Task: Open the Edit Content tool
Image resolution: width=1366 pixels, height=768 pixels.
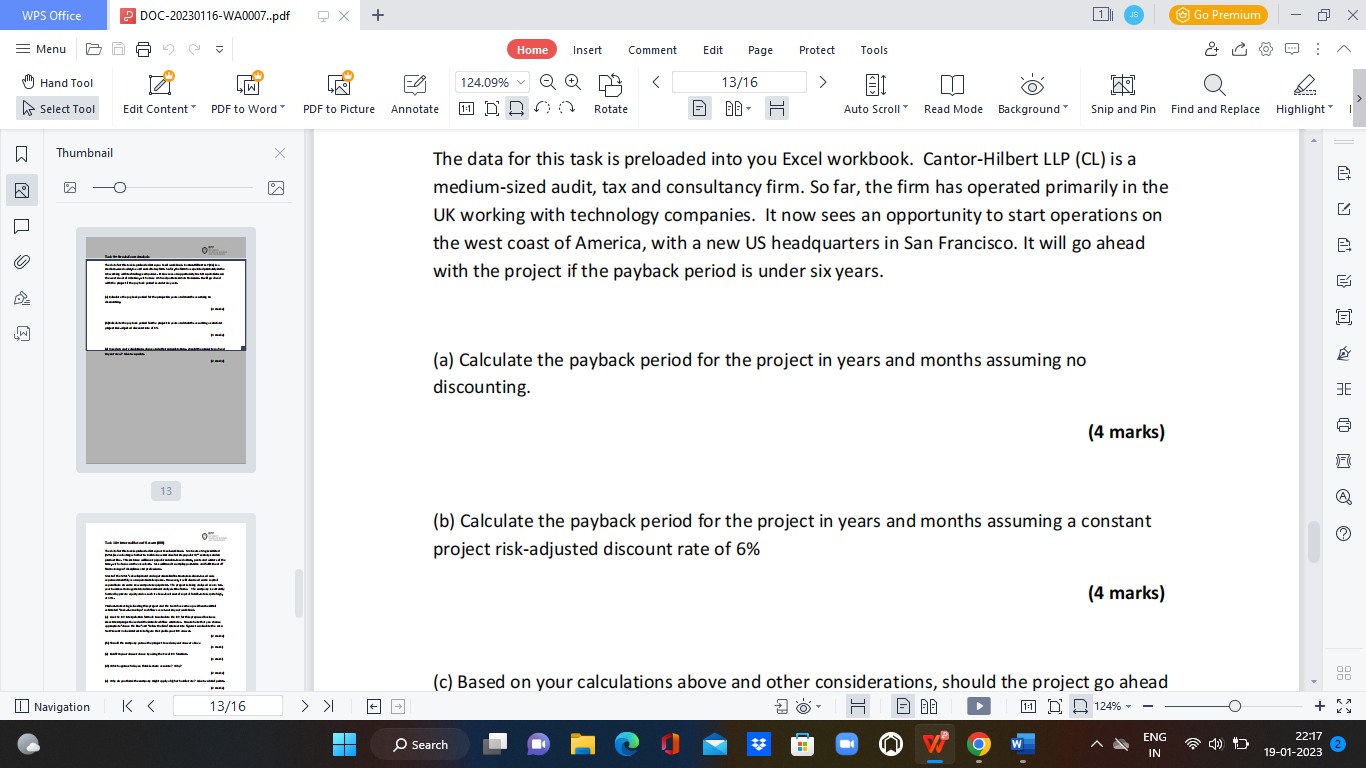Action: 156,91
